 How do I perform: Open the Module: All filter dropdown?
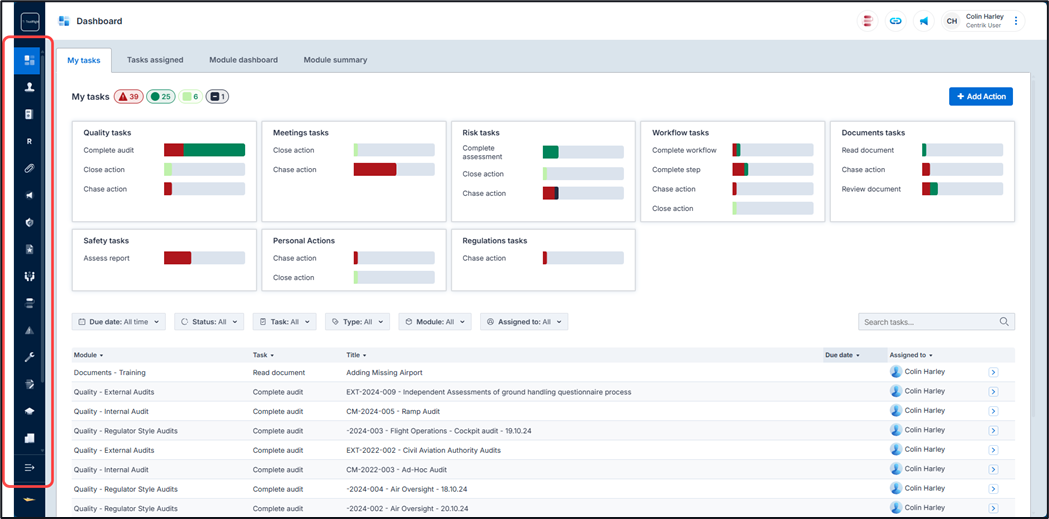435,322
